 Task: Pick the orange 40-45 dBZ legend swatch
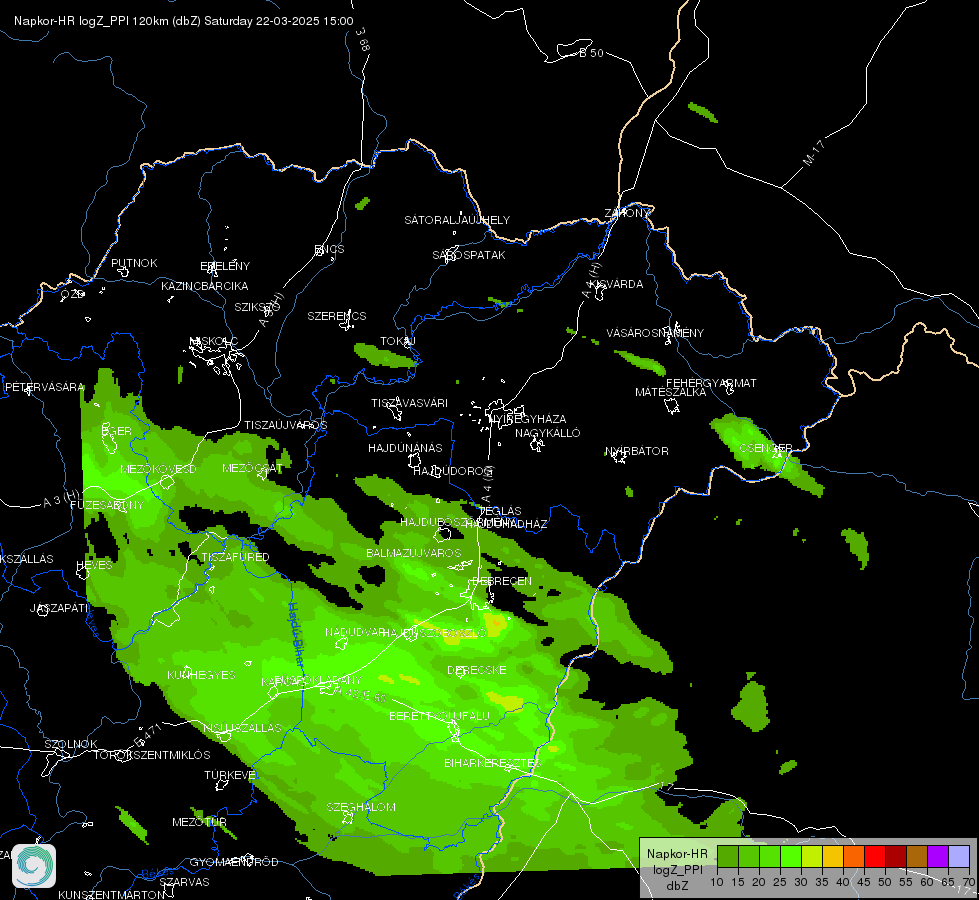[854, 857]
